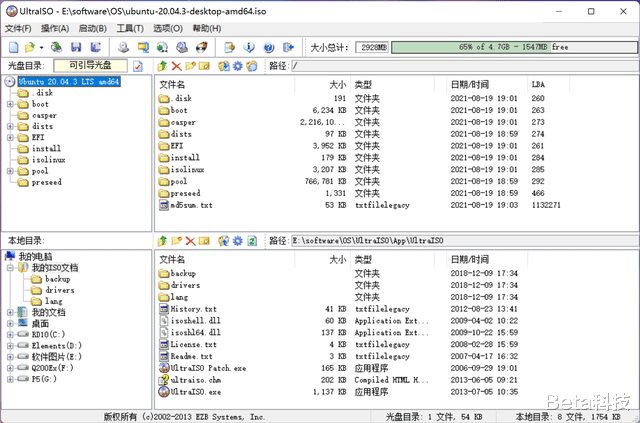Screen dimensions: 640x423
Task: Click the Mount to virtual drive icon
Action: coord(182,47)
